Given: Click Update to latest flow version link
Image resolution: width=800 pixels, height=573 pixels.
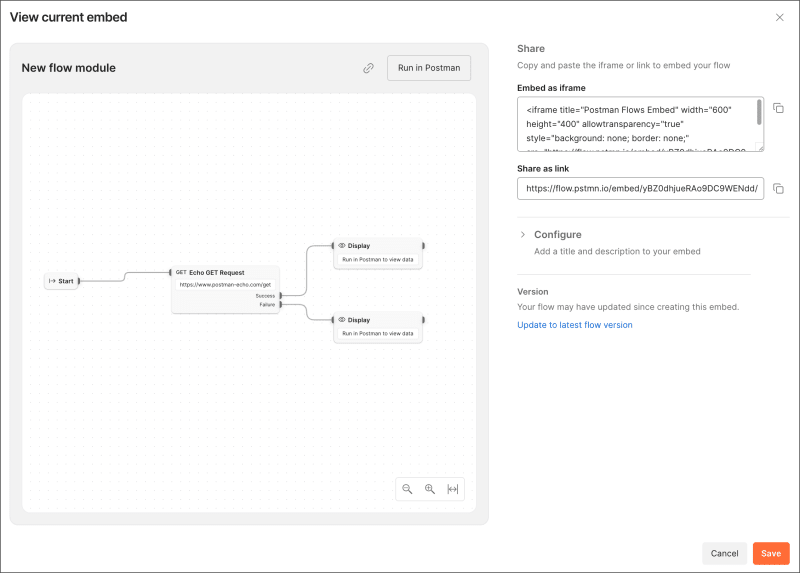Looking at the screenshot, I should pyautogui.click(x=574, y=325).
